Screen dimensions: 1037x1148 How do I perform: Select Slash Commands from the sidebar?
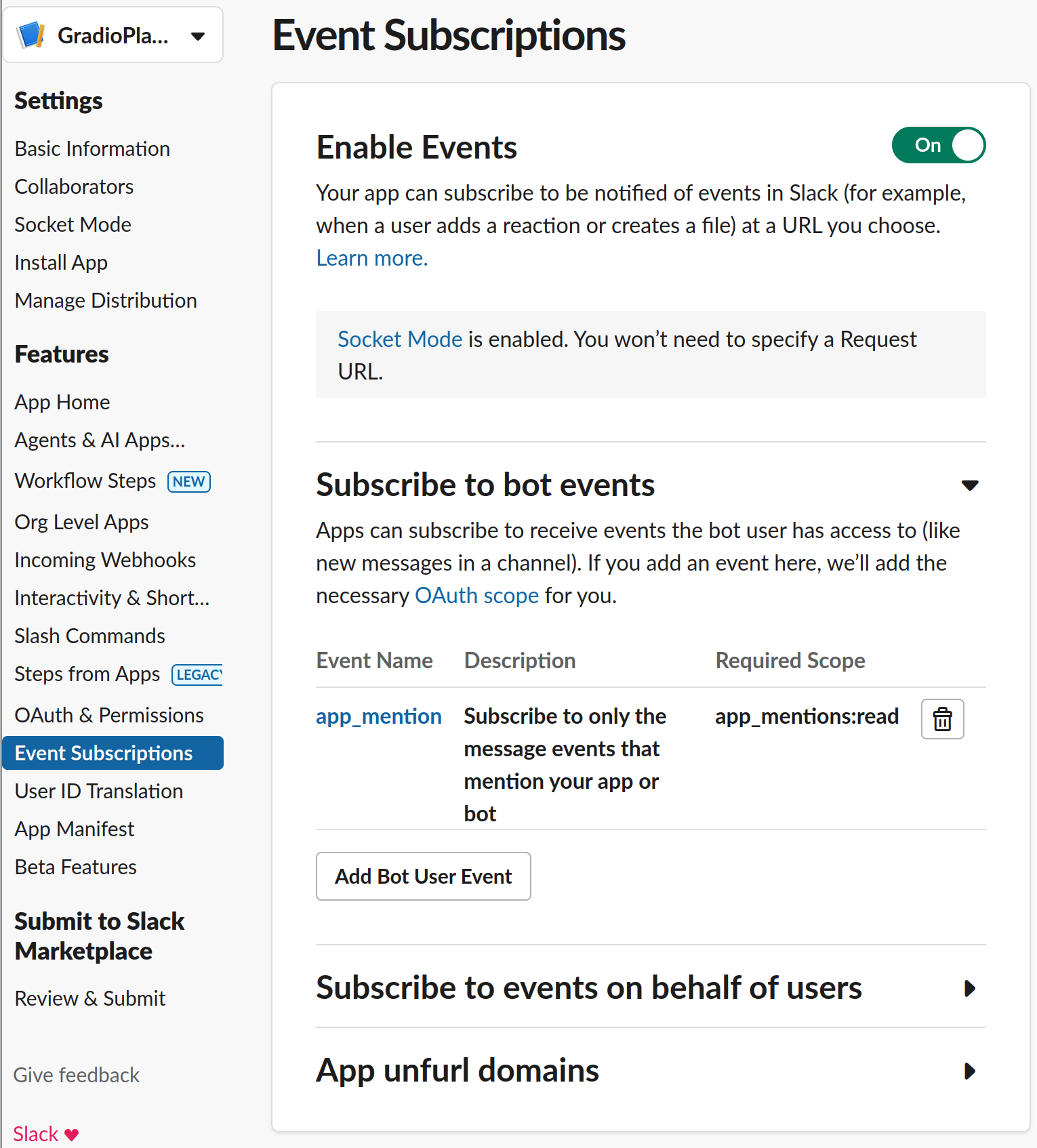pos(90,636)
